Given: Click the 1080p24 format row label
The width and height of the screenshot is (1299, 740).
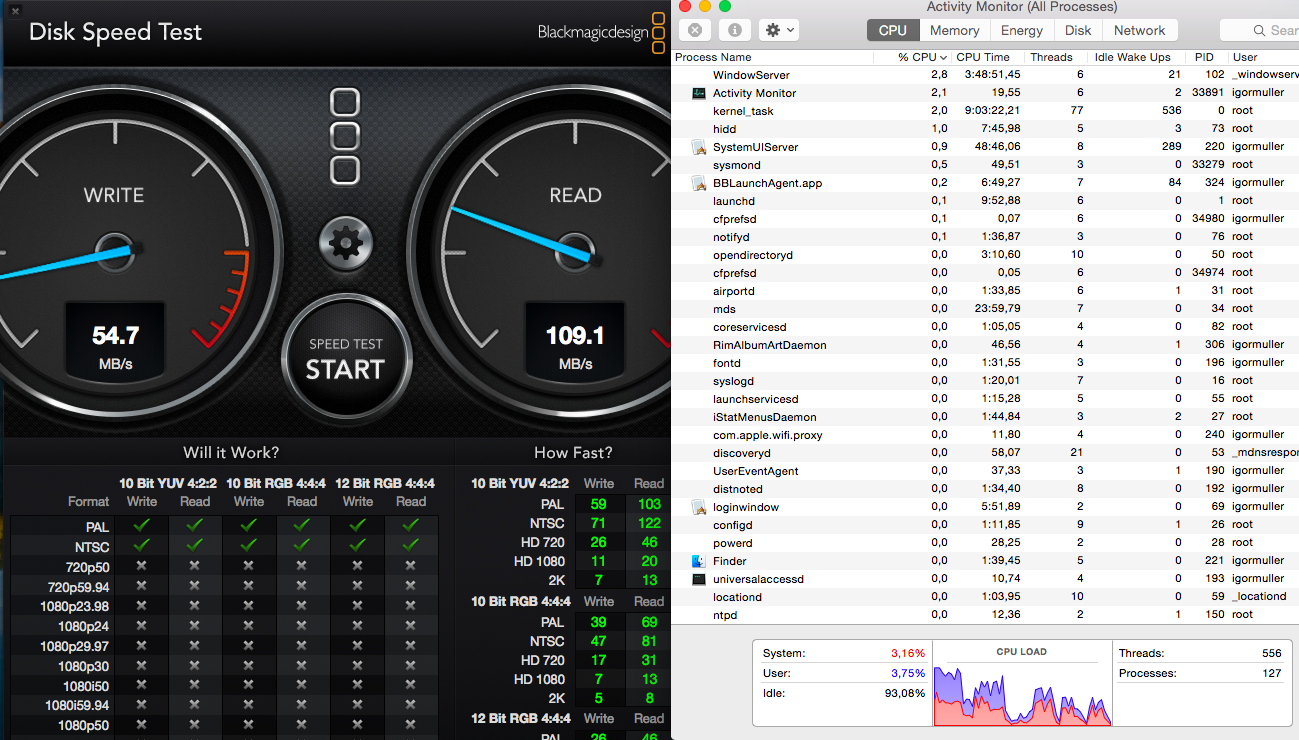Looking at the screenshot, I should [x=83, y=626].
